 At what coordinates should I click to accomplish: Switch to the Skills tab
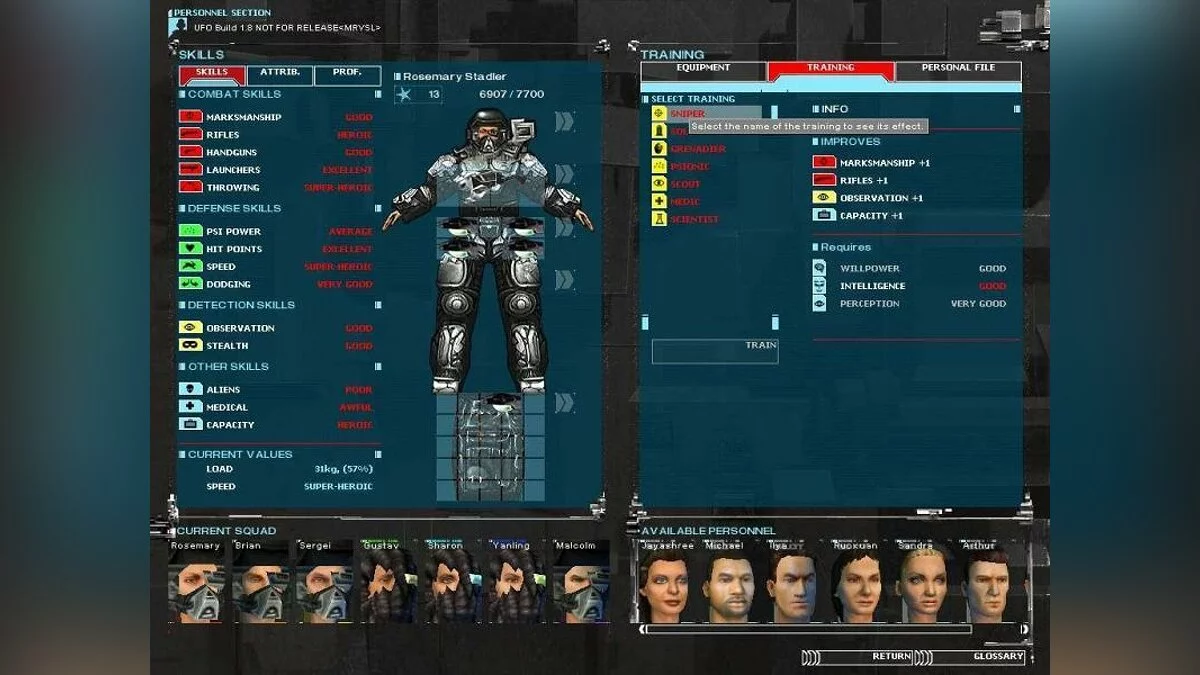click(212, 75)
